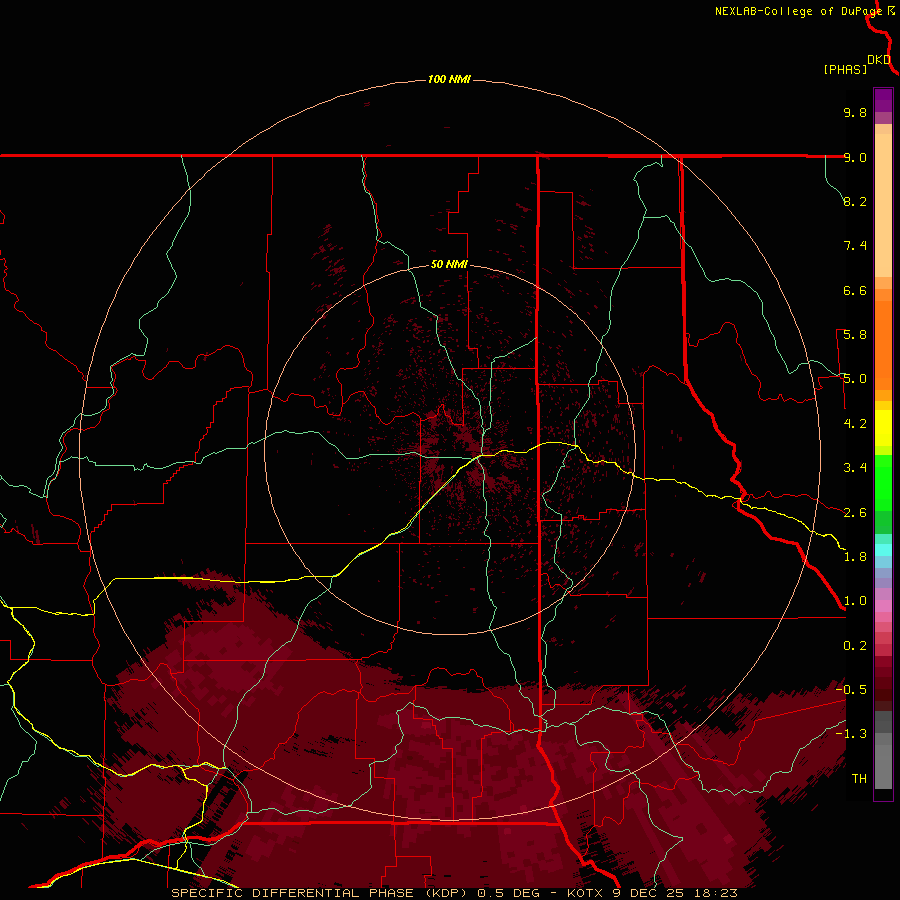The width and height of the screenshot is (900, 900).
Task: Click the 8.2 value on the color scale
Action: [855, 201]
